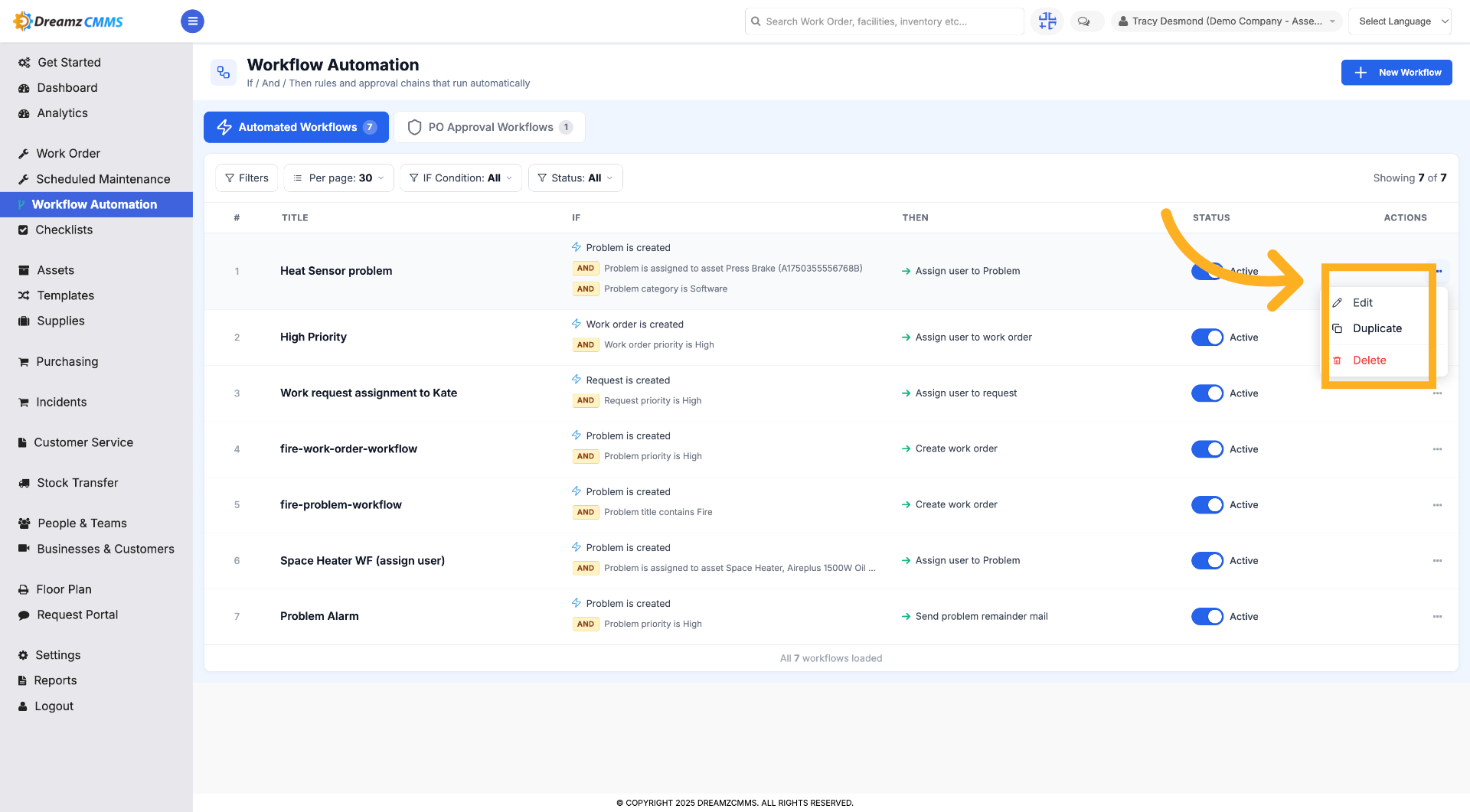Viewport: 1470px width, 812px height.
Task: Click the Filters button
Action: (x=247, y=178)
